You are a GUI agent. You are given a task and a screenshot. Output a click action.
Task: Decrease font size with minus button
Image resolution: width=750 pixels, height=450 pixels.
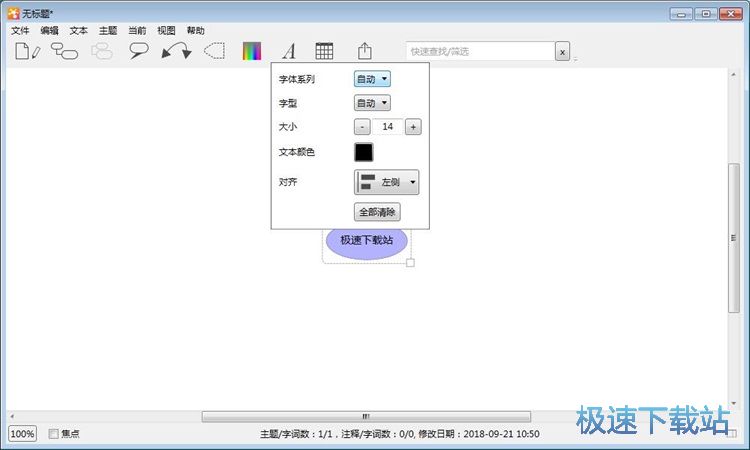pos(362,127)
